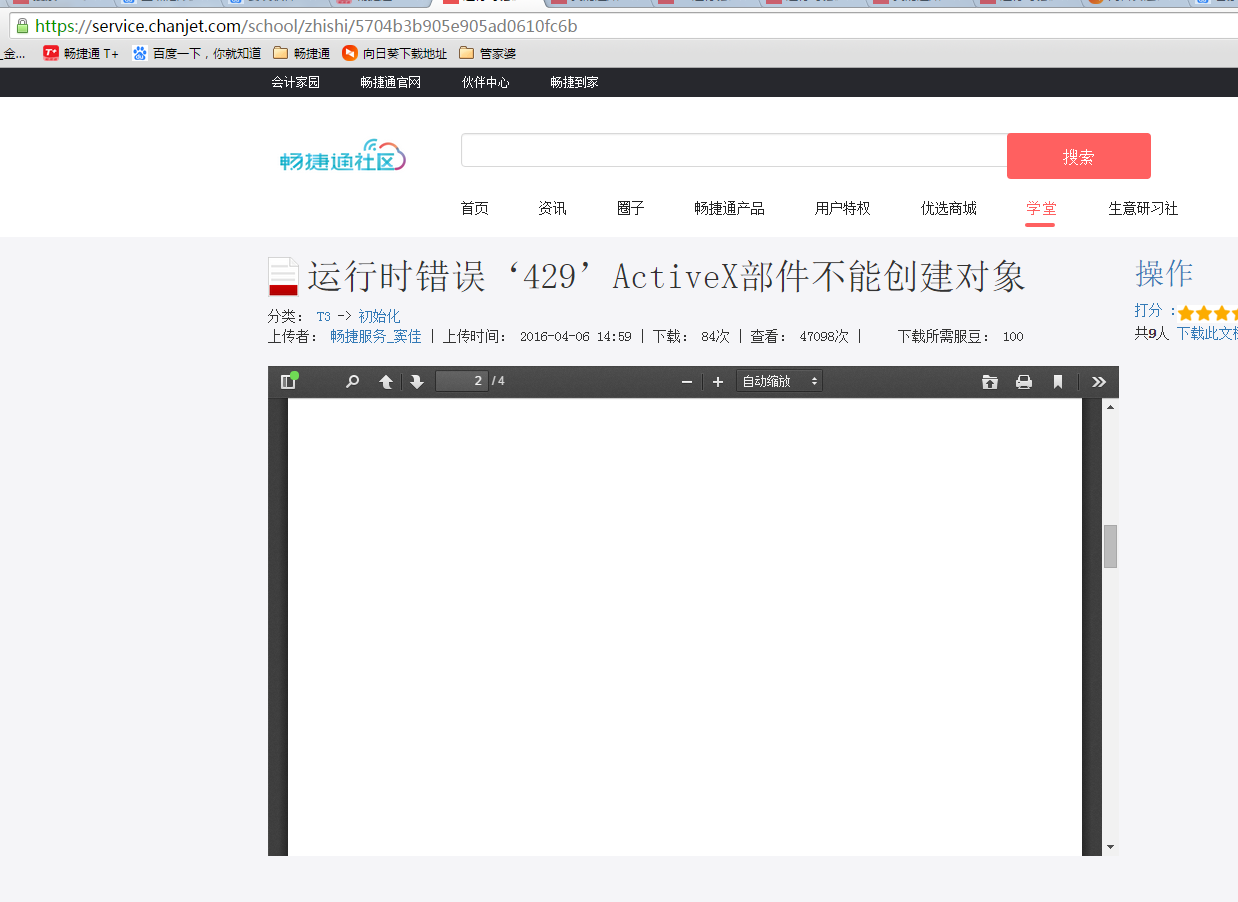1238x902 pixels.
Task: Print the PDF document
Action: click(x=1024, y=381)
